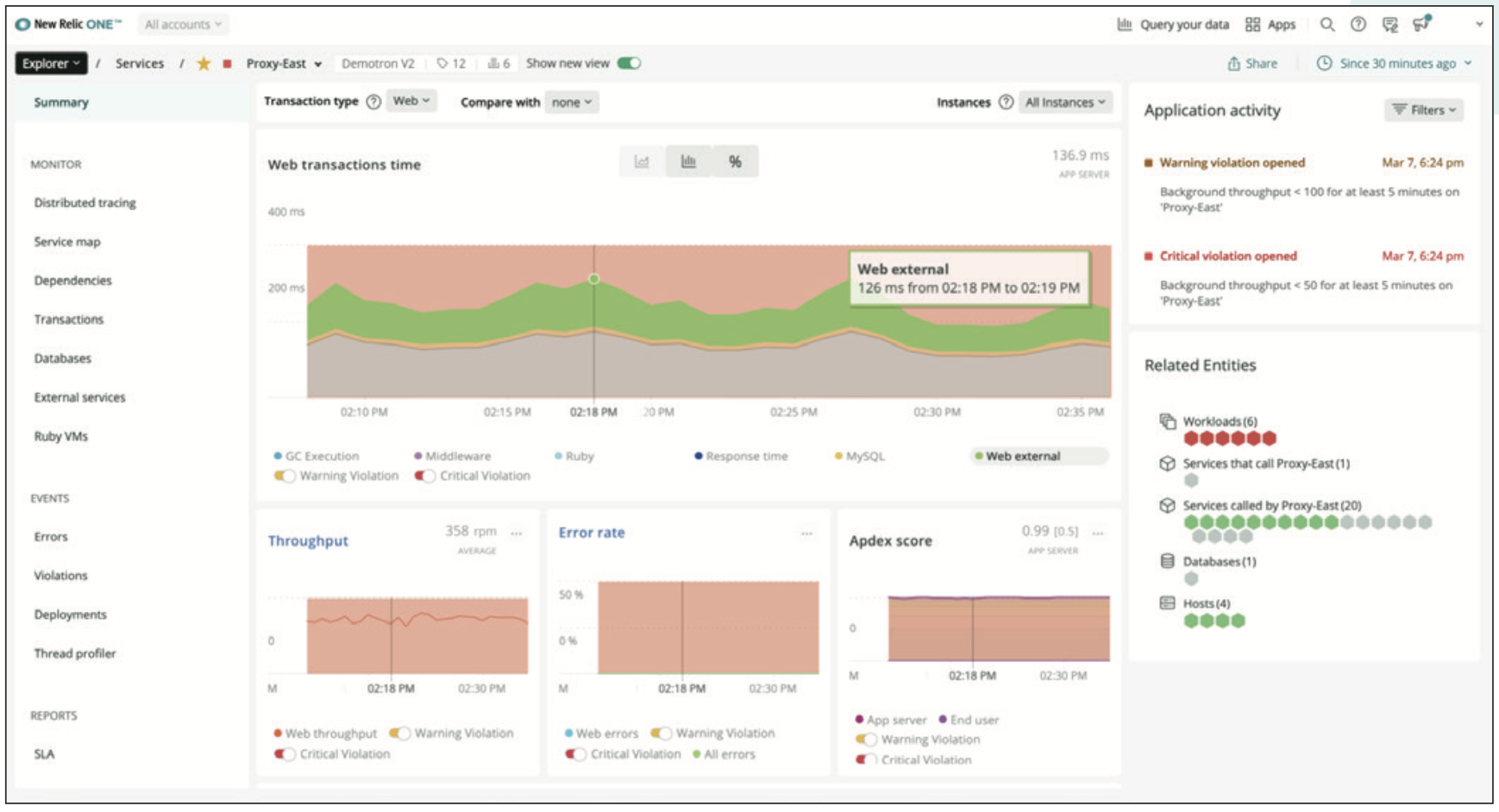Image resolution: width=1499 pixels, height=812 pixels.
Task: Go to Services breadcrumb
Action: point(140,64)
